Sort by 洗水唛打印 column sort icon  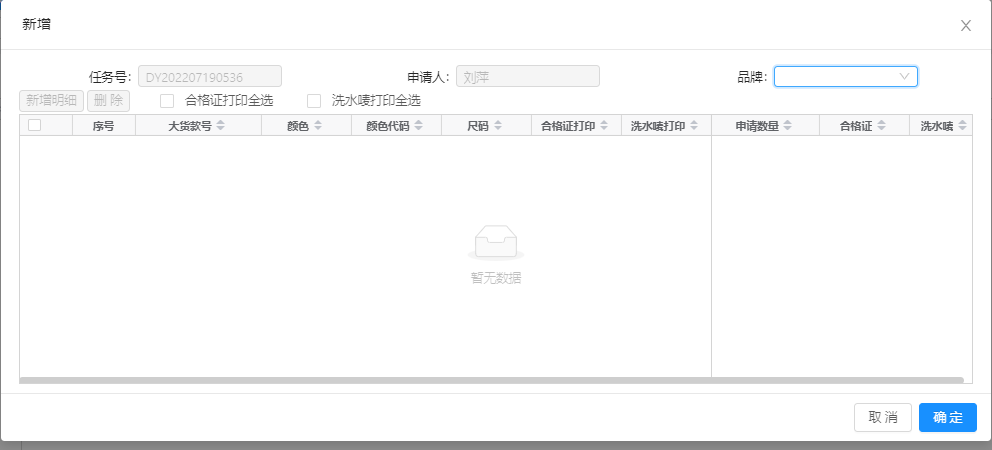tap(694, 126)
